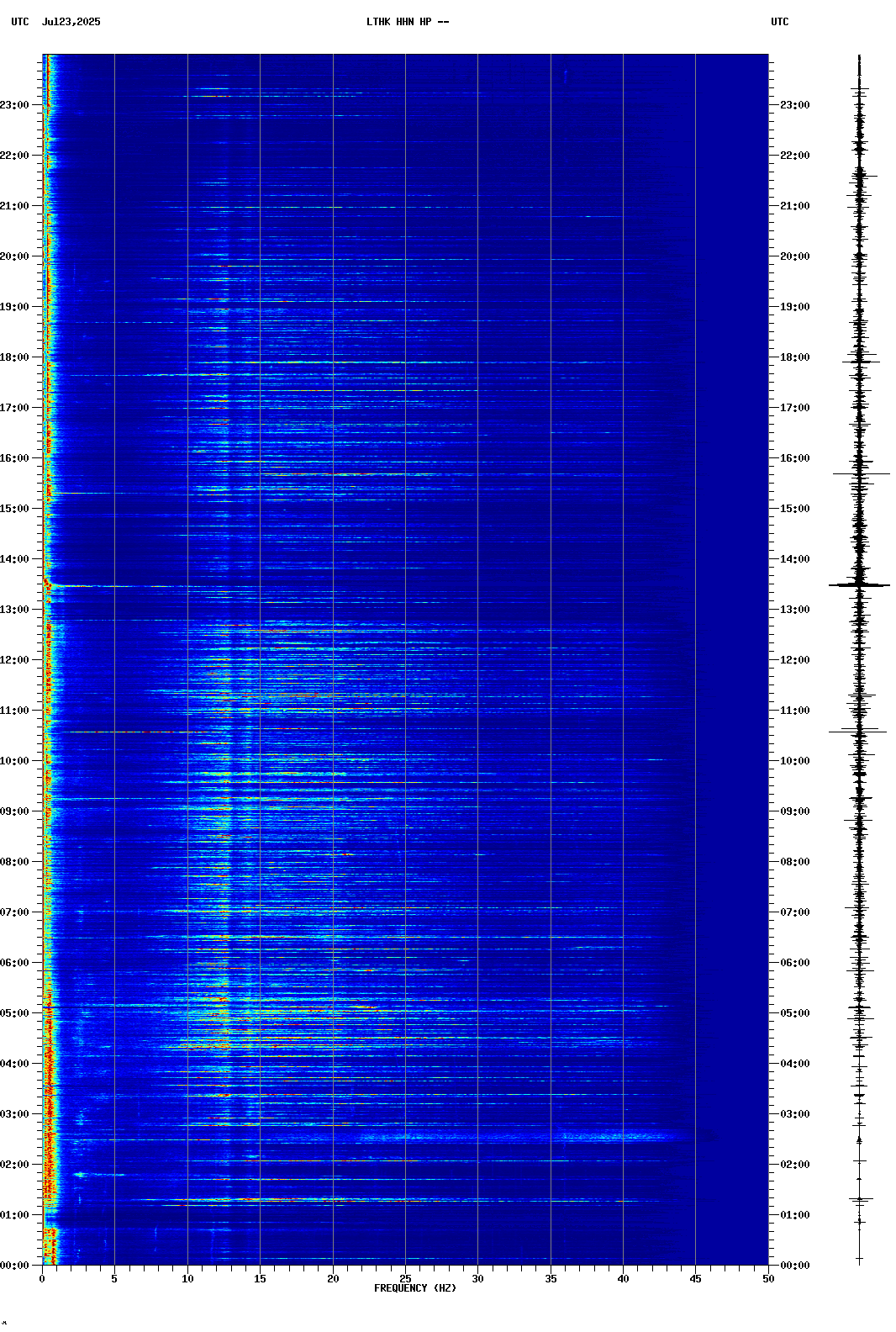Click '08:00' on the right time axis
The height and width of the screenshot is (1332, 896).
click(x=795, y=862)
